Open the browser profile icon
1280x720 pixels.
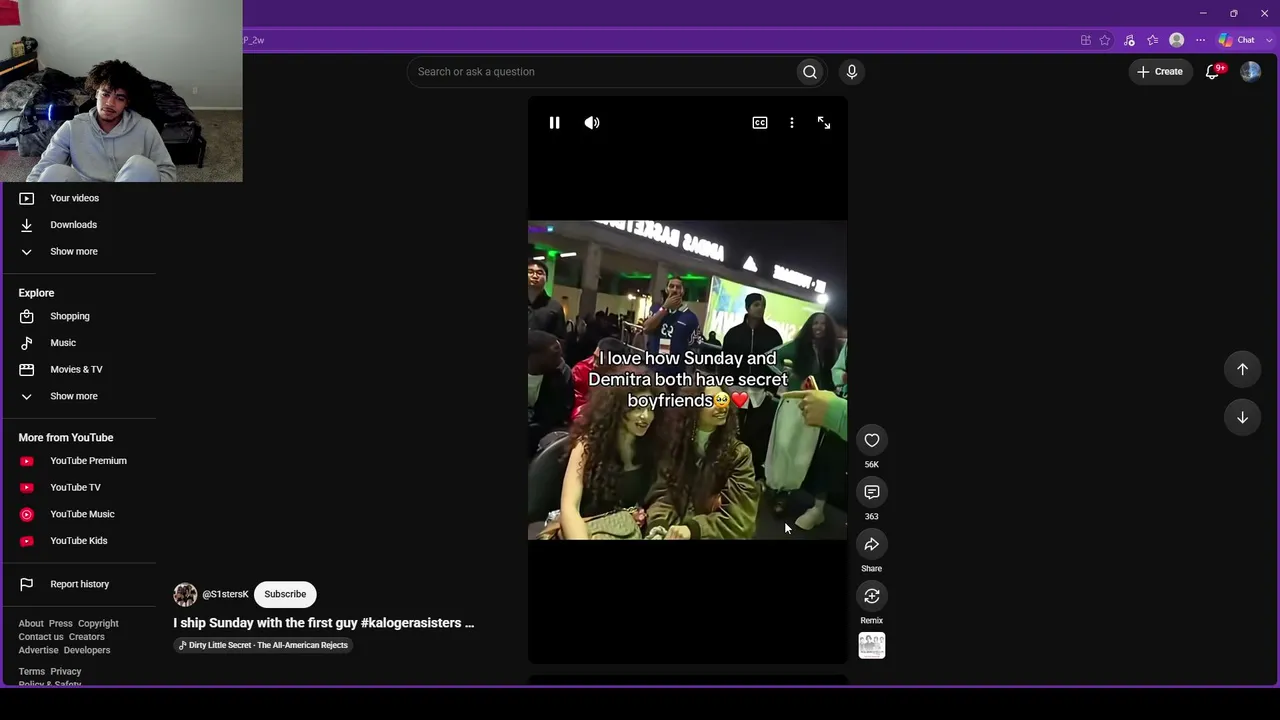pyautogui.click(x=1177, y=40)
